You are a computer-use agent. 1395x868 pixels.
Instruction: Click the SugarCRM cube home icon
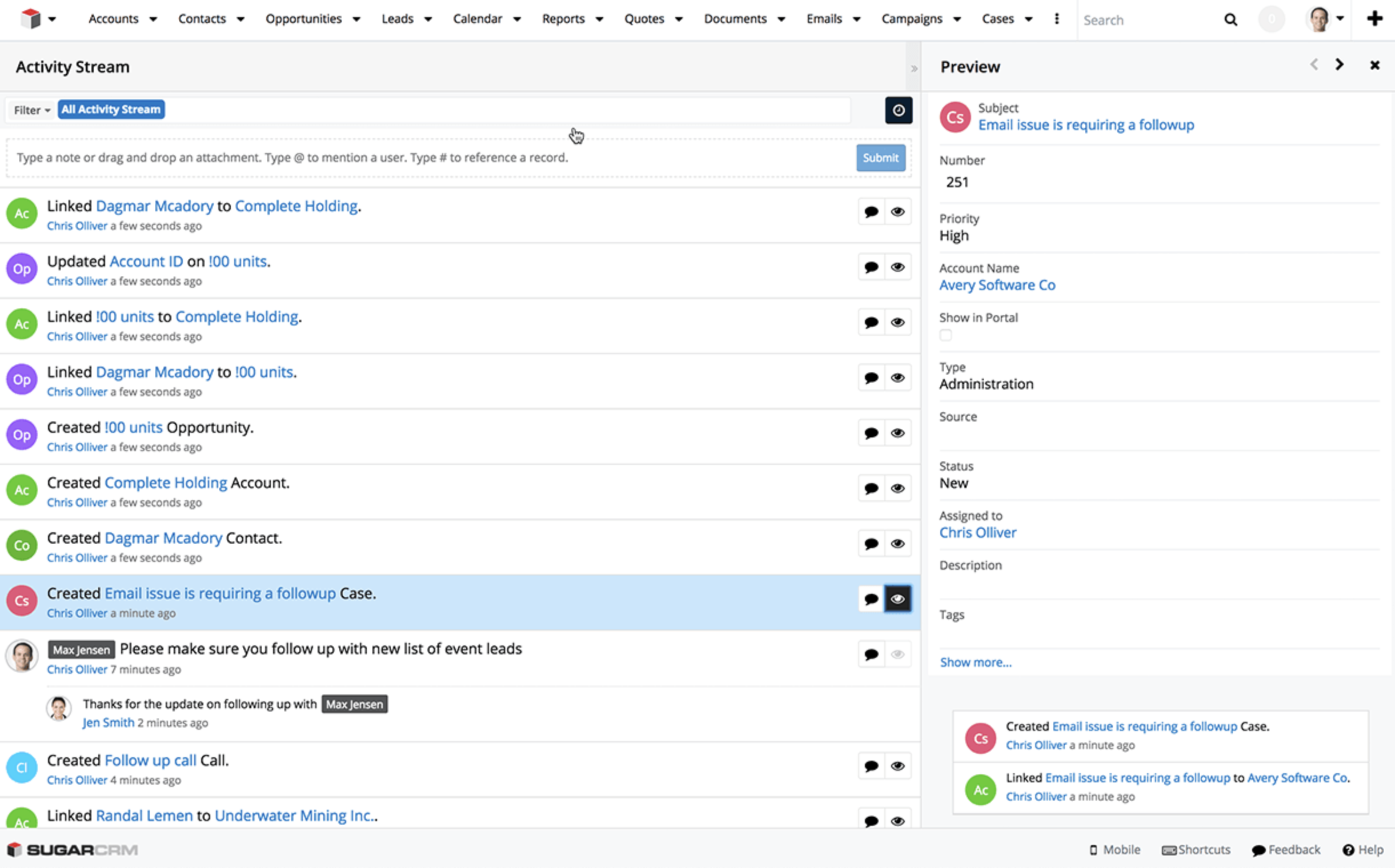pos(30,18)
